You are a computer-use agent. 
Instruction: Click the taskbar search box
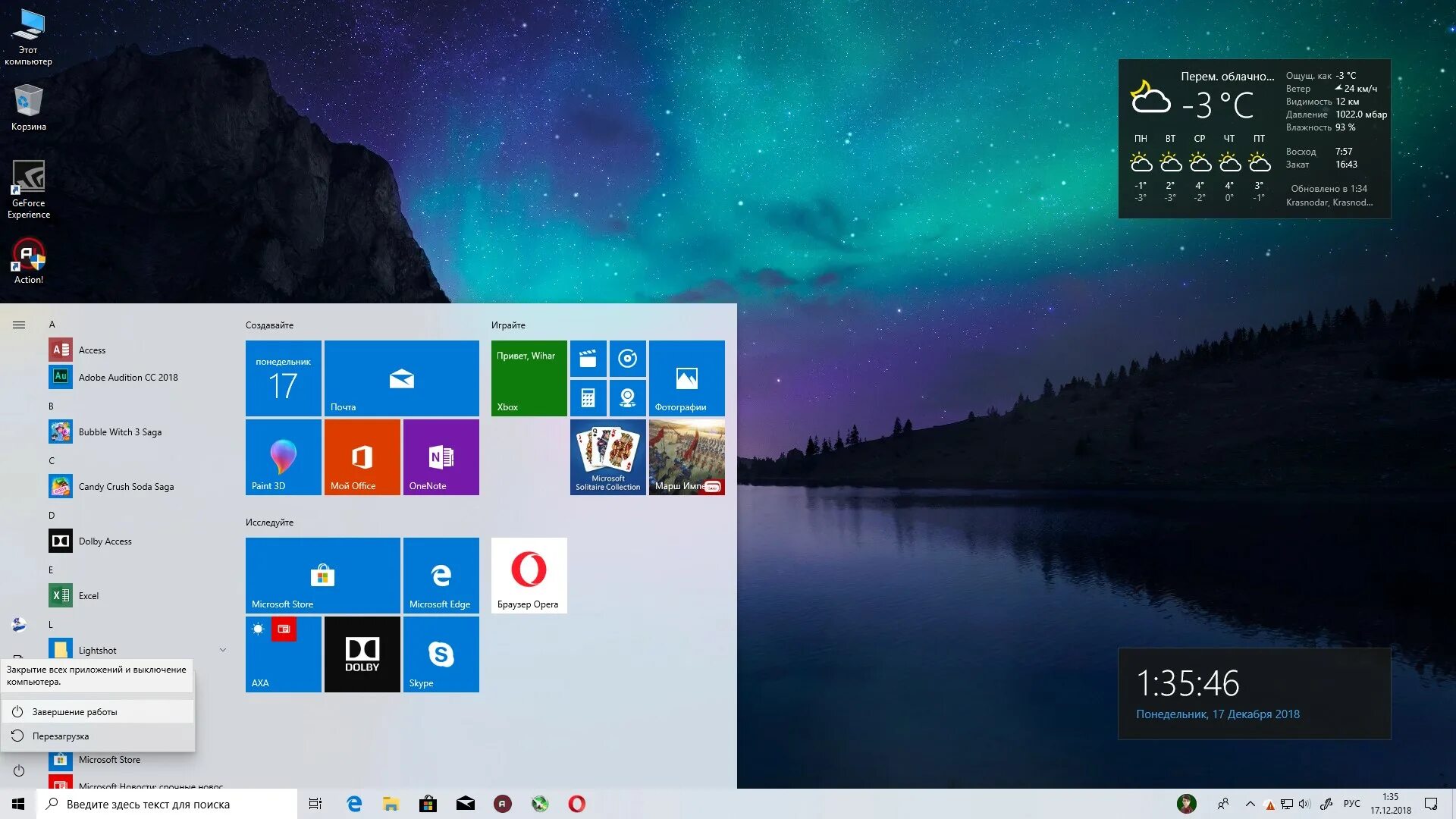tap(167, 804)
